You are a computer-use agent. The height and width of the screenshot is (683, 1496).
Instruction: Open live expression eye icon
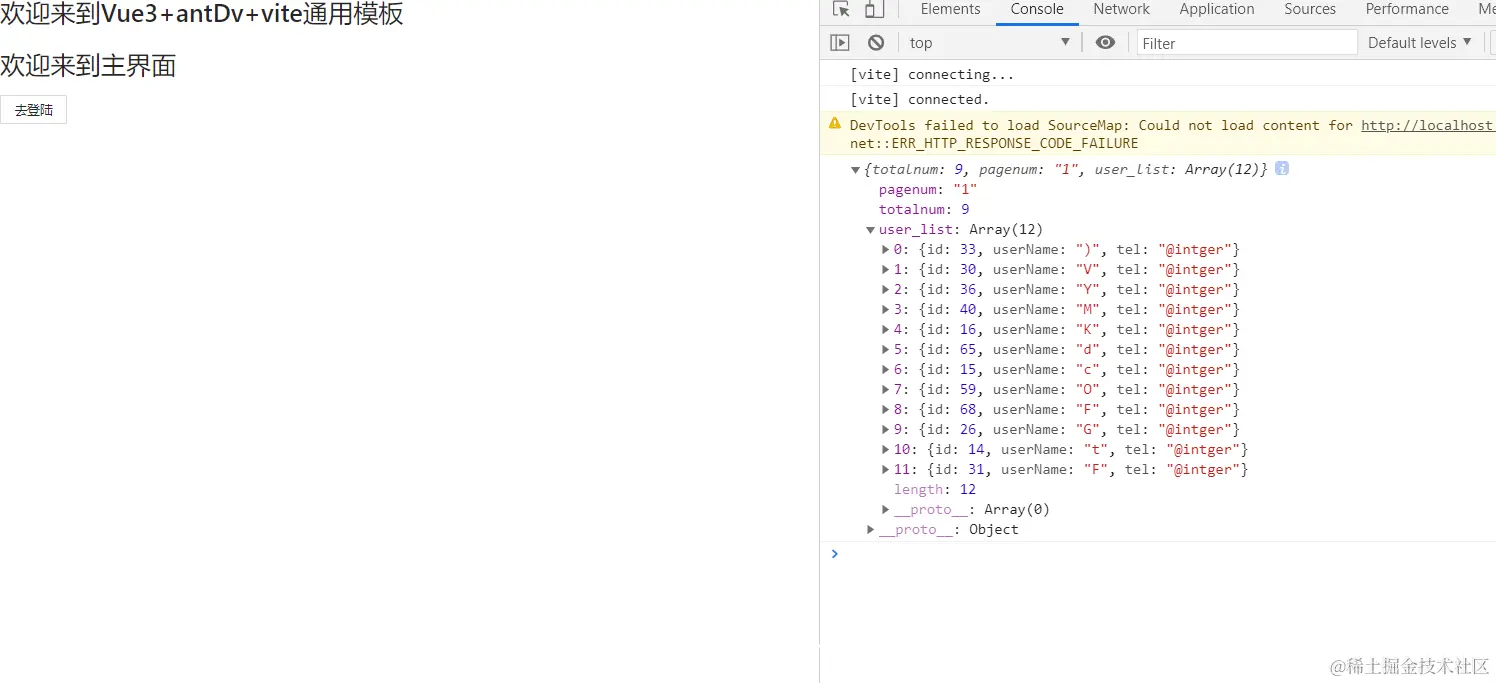(x=1105, y=42)
